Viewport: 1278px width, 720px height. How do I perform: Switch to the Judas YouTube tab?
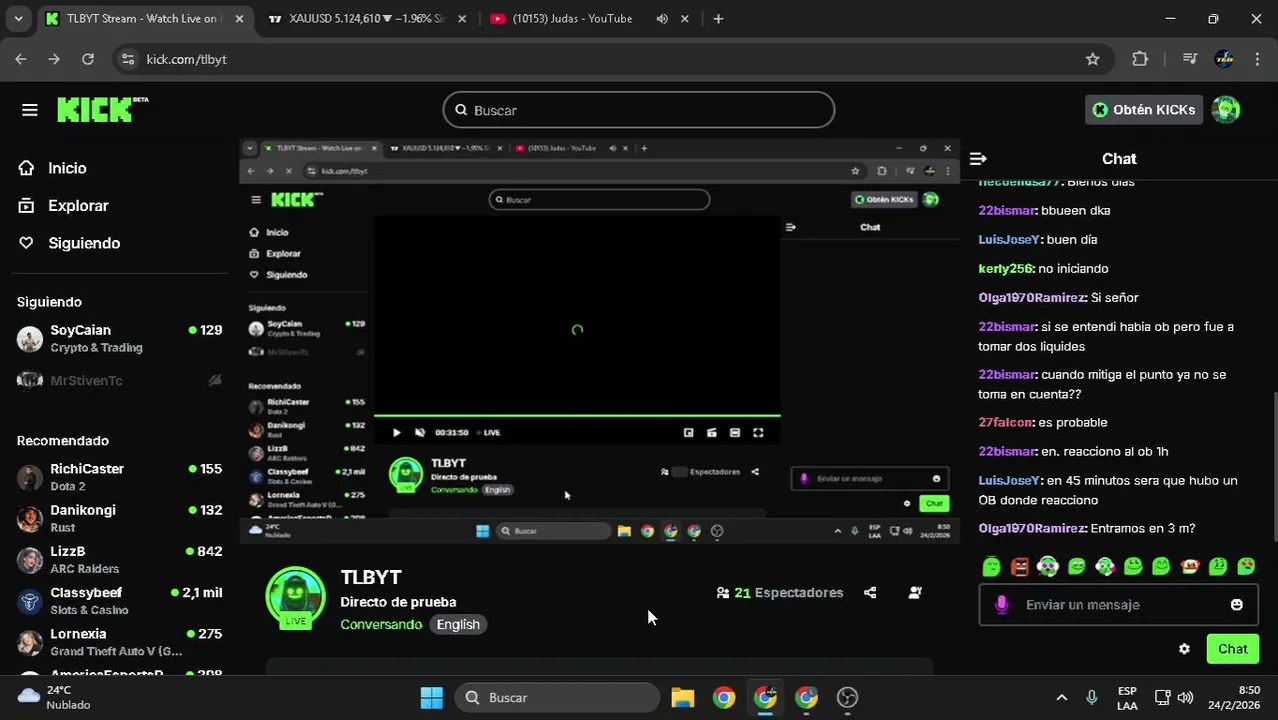(588, 18)
